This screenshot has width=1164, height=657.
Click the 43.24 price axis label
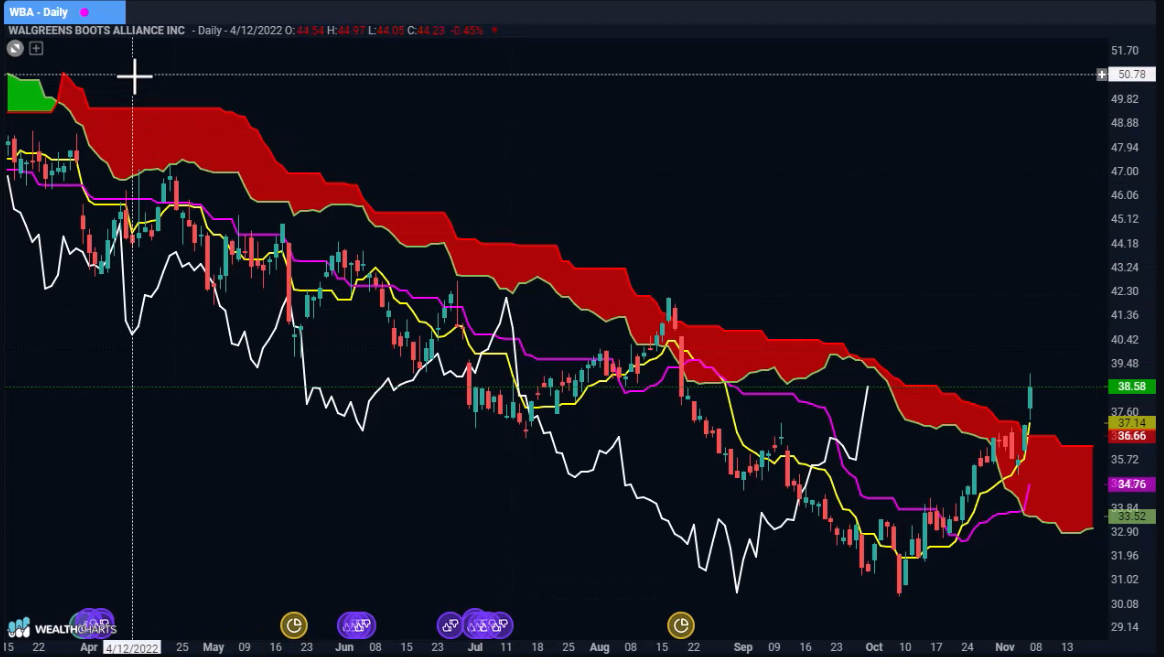click(x=1125, y=267)
